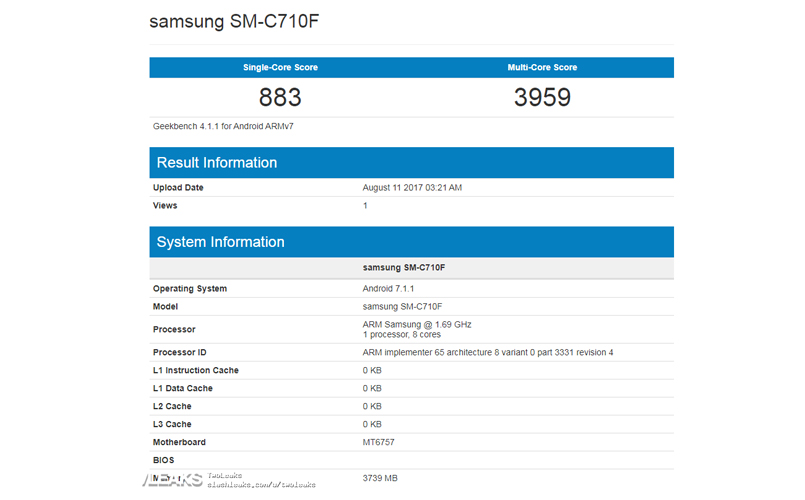Click the Motherboard label
Image resolution: width=805 pixels, height=500 pixels.
coord(179,442)
